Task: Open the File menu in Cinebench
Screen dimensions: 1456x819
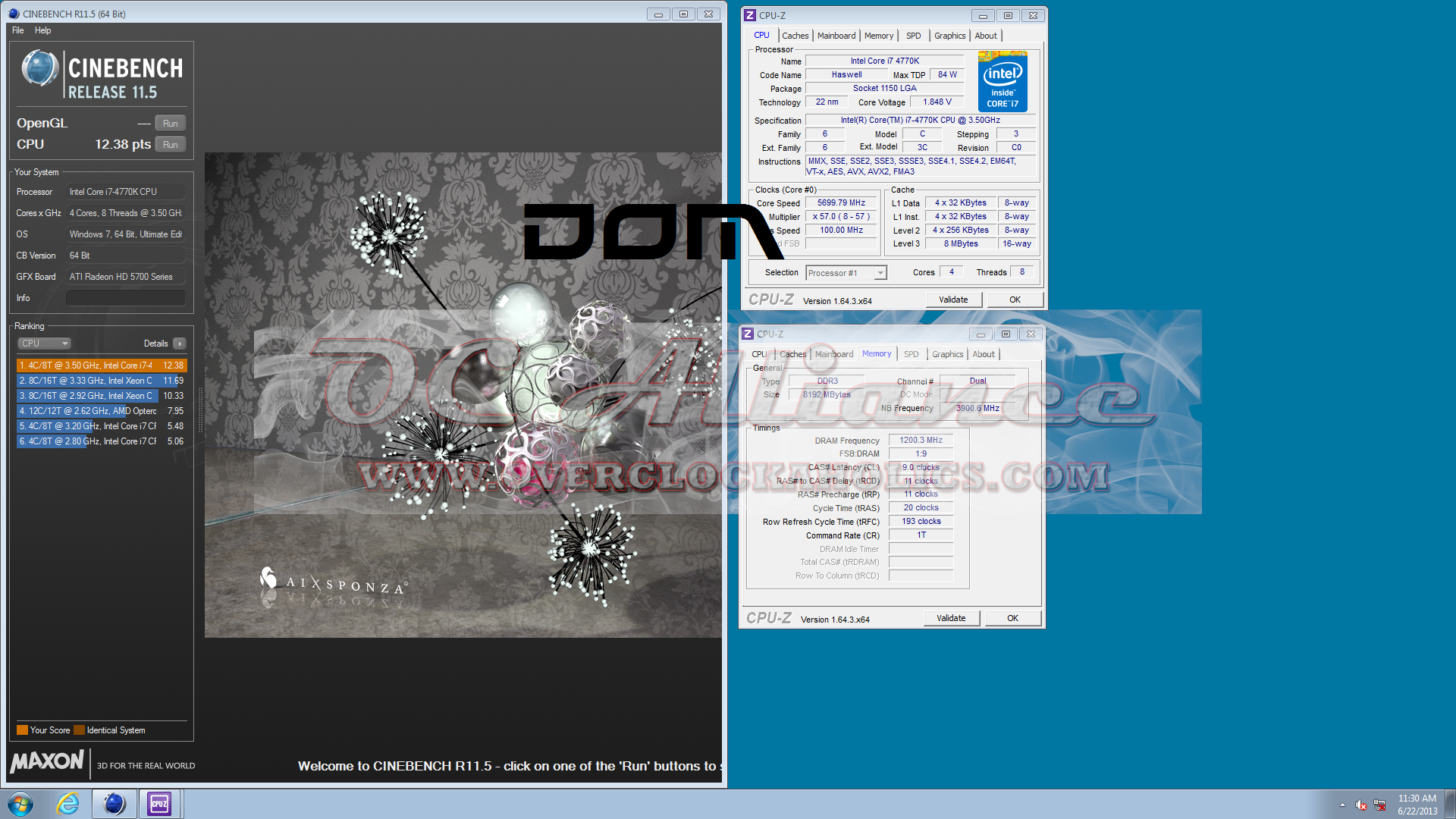Action: pos(18,30)
